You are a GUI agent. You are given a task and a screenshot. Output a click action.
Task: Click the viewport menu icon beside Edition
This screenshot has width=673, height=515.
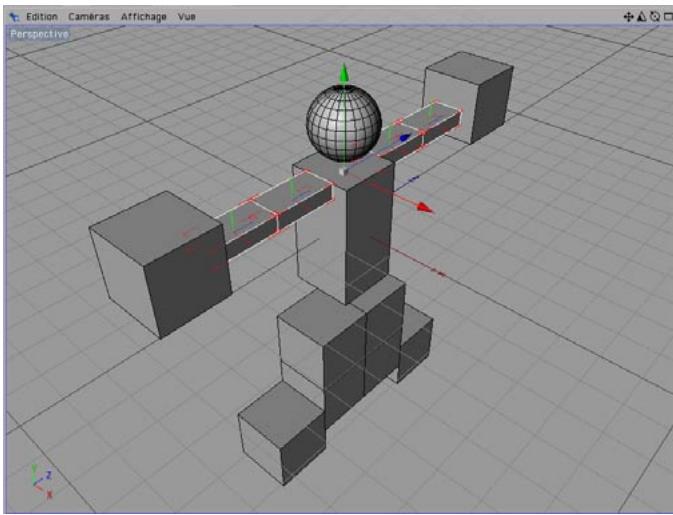(x=14, y=17)
